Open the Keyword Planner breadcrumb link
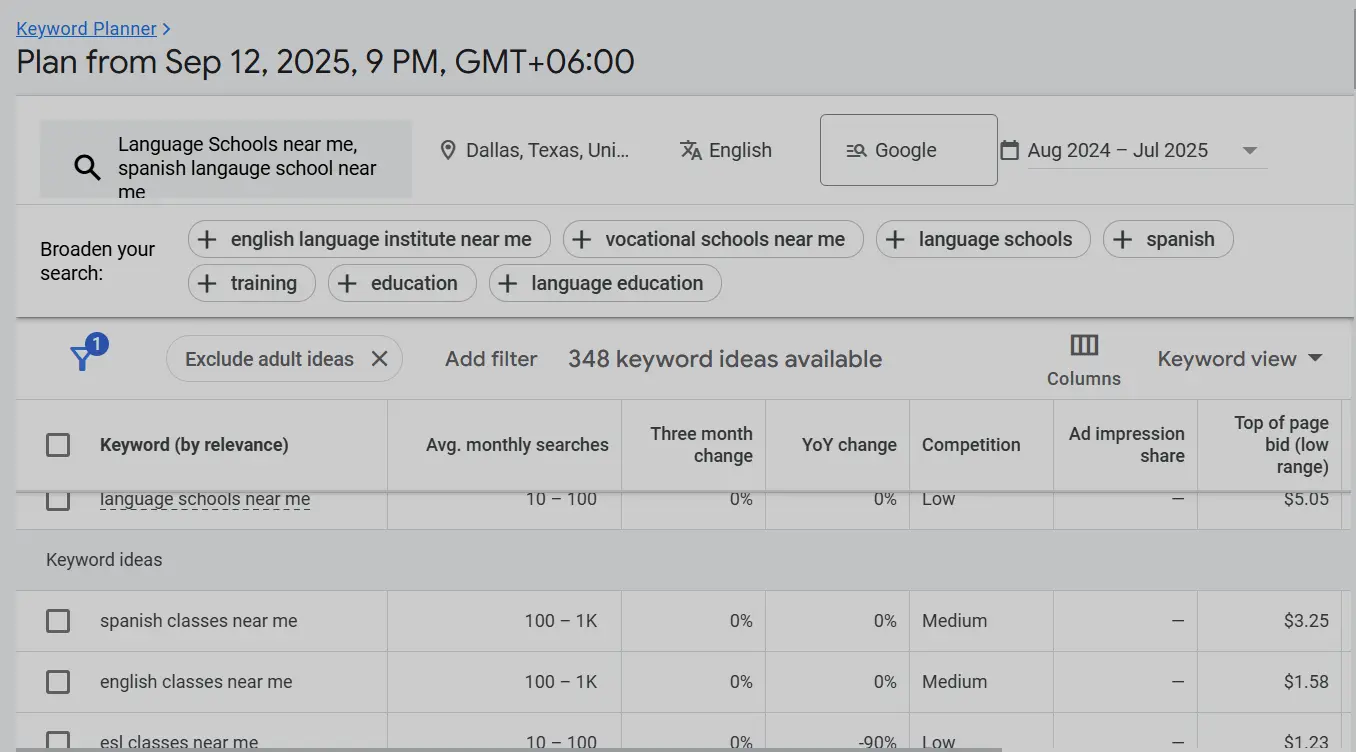Image resolution: width=1356 pixels, height=752 pixels. pos(87,28)
